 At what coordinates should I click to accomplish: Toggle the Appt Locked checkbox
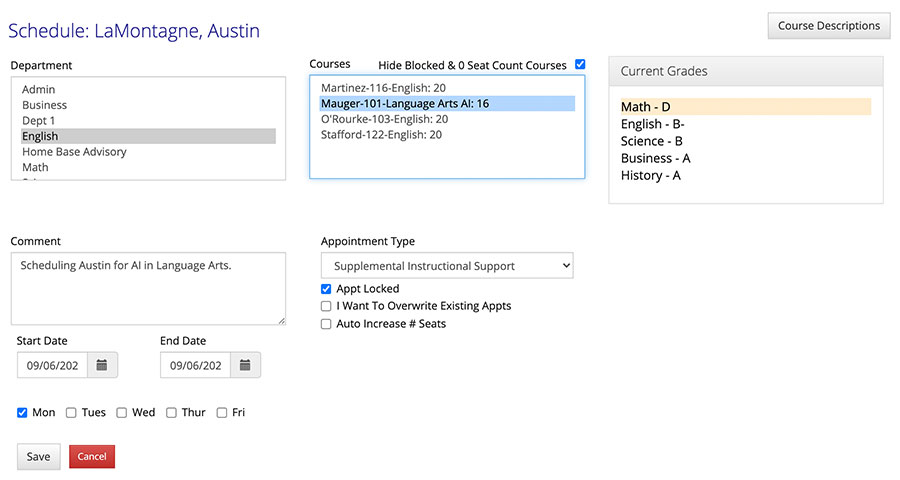click(x=326, y=289)
